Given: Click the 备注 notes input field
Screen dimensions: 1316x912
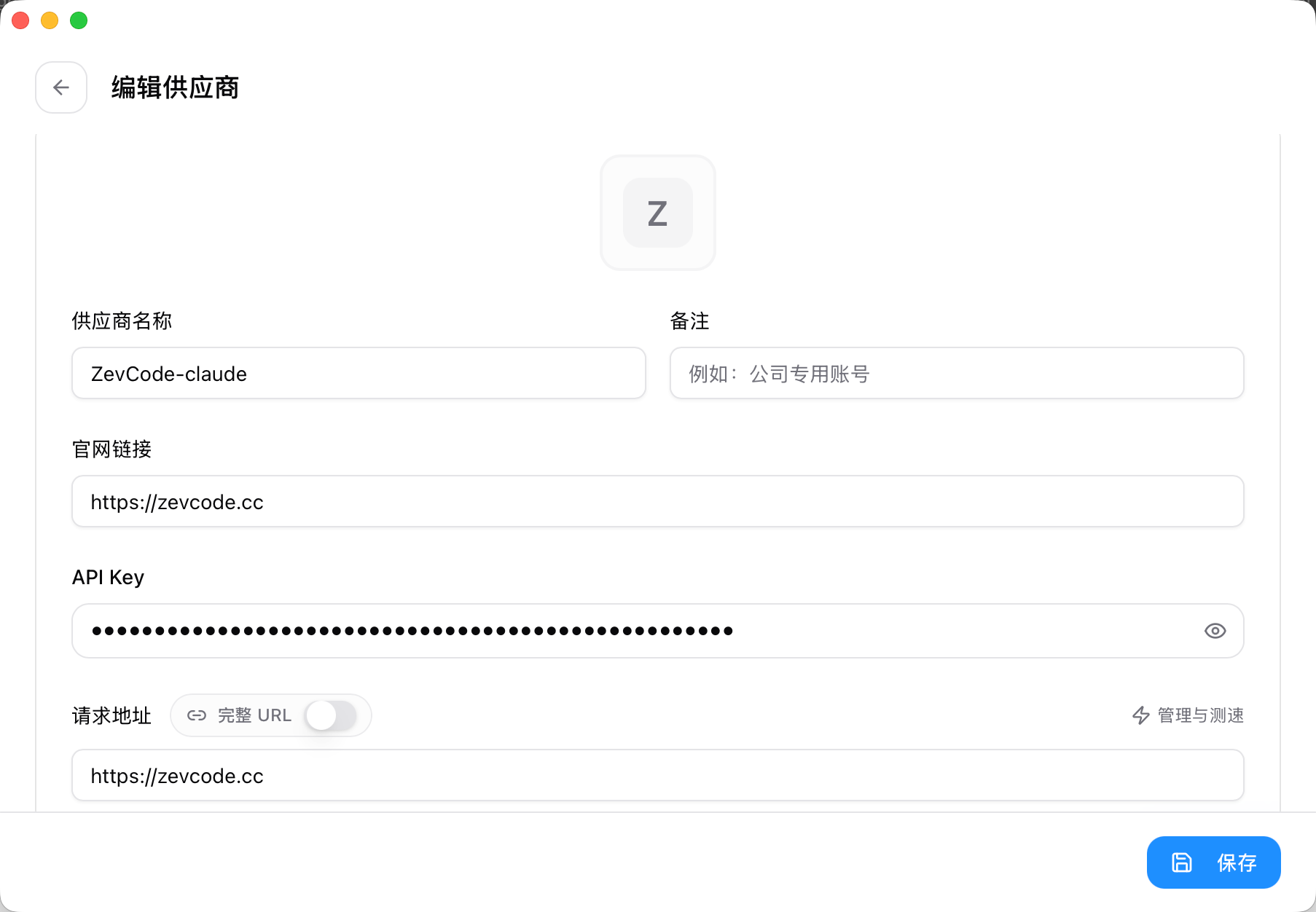Looking at the screenshot, I should point(957,373).
